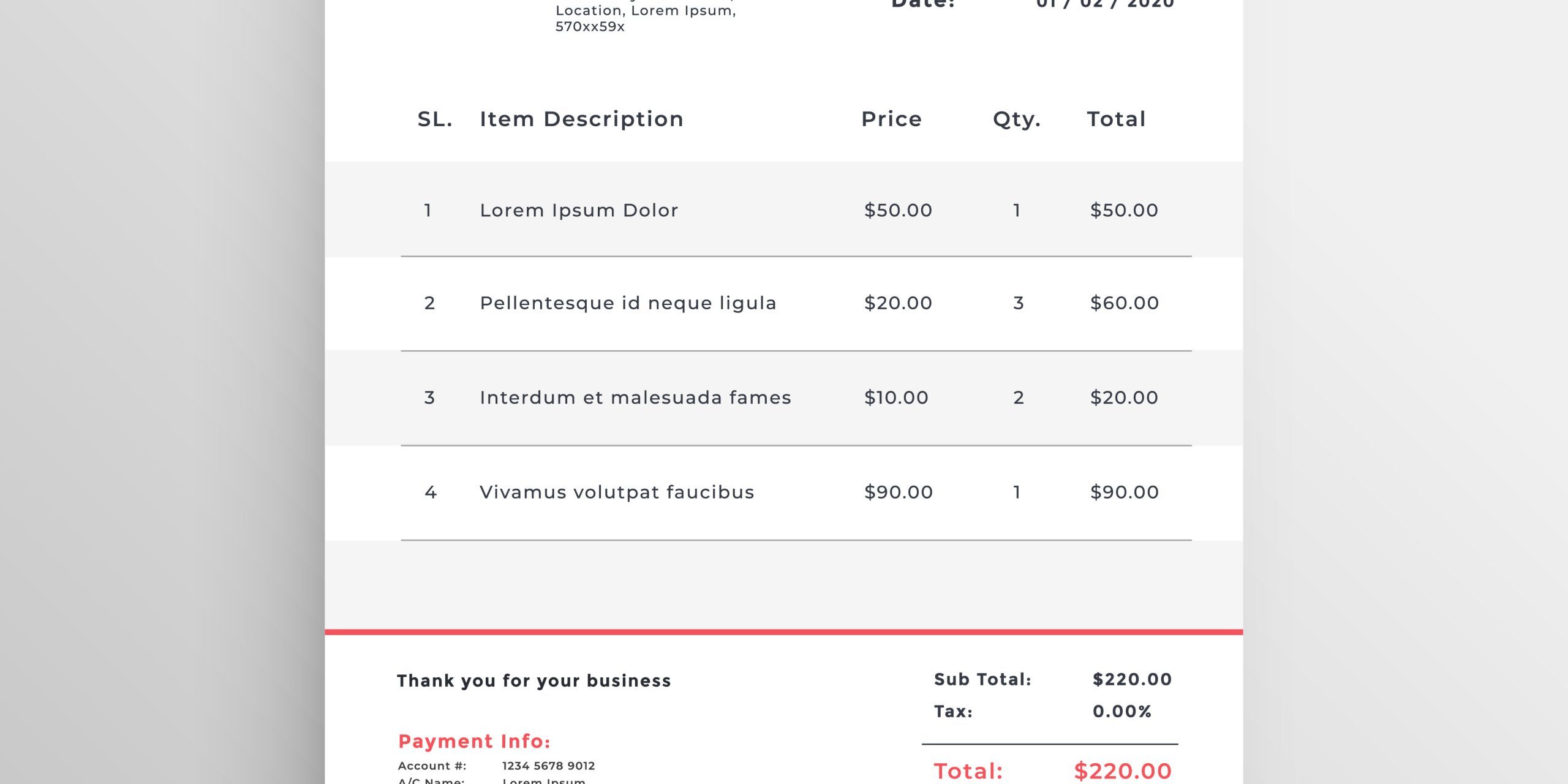Click the Qty. column header
The image size is (1568, 784).
point(1017,119)
